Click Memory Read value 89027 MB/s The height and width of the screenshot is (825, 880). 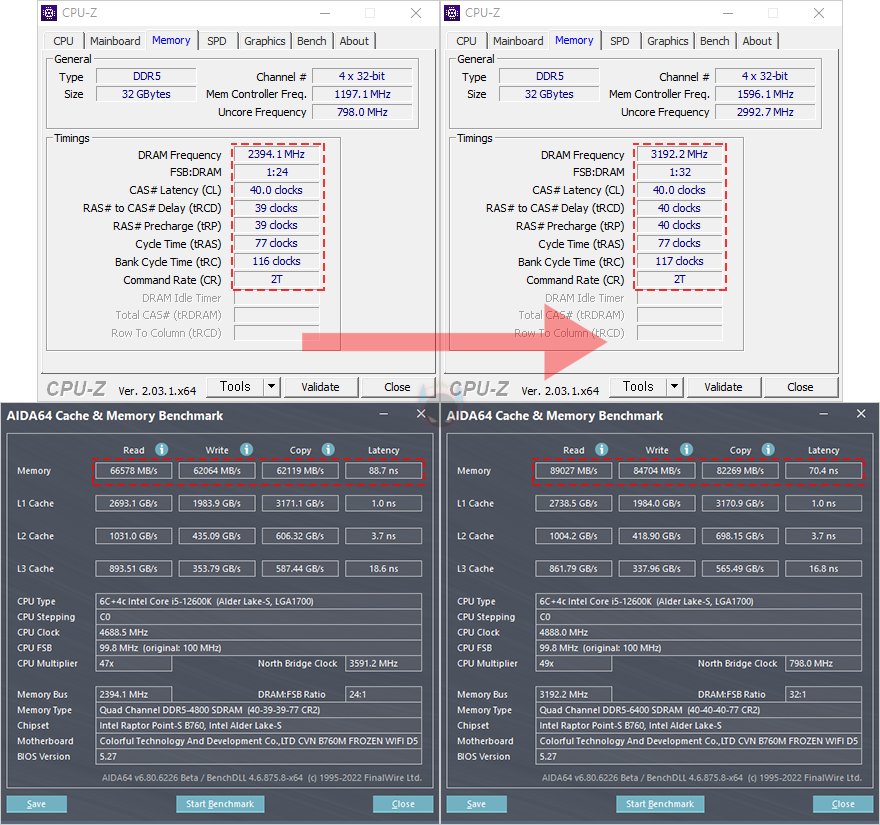tap(574, 470)
